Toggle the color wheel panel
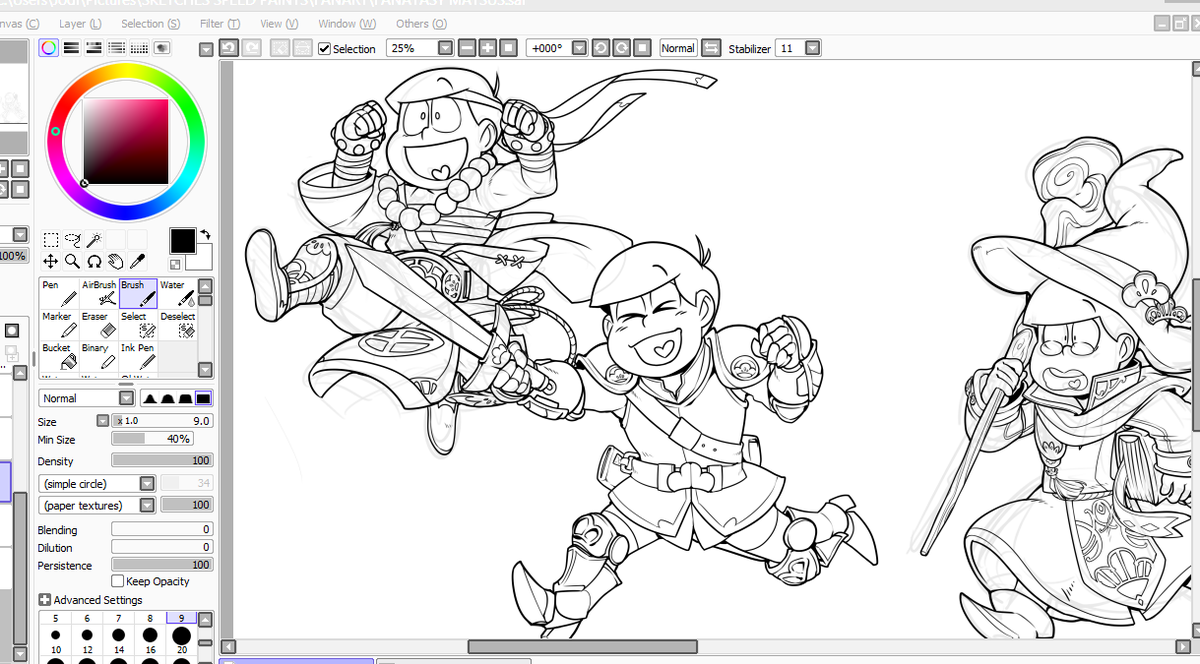1200x664 pixels. point(49,47)
